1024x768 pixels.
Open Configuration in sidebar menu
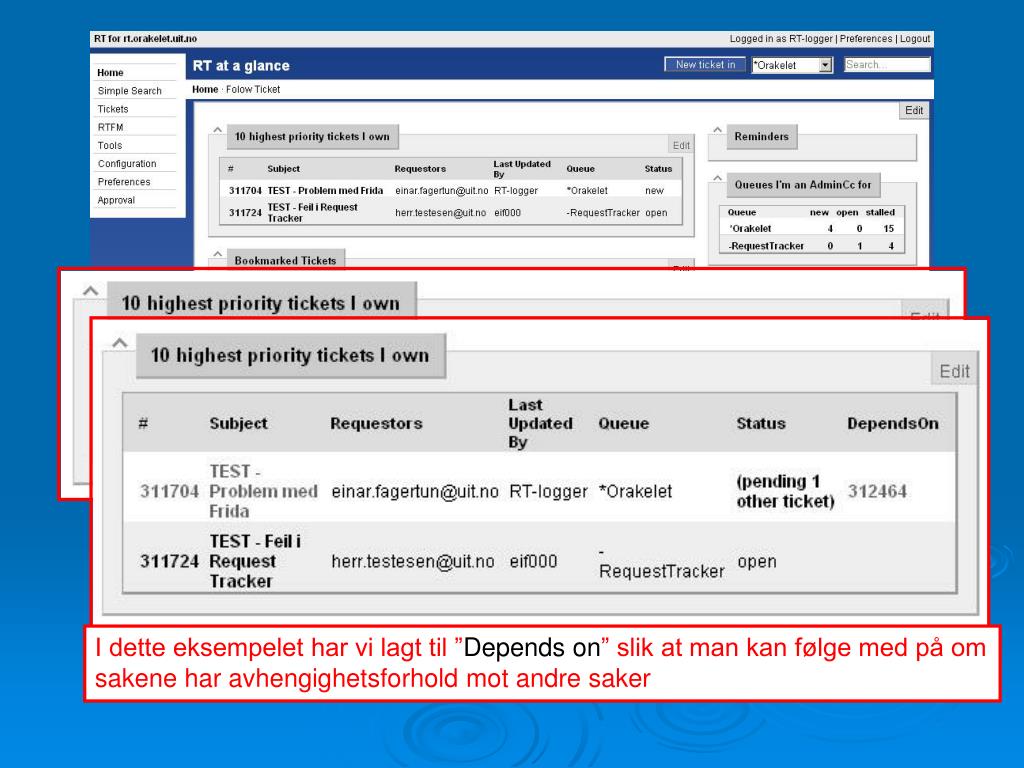pos(127,164)
